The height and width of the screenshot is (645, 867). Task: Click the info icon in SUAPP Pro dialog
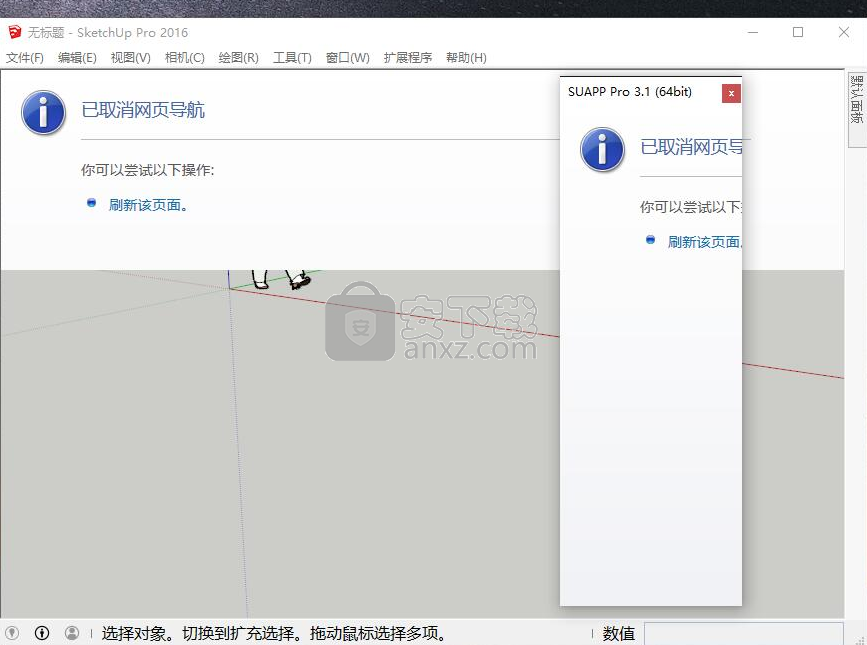(602, 150)
